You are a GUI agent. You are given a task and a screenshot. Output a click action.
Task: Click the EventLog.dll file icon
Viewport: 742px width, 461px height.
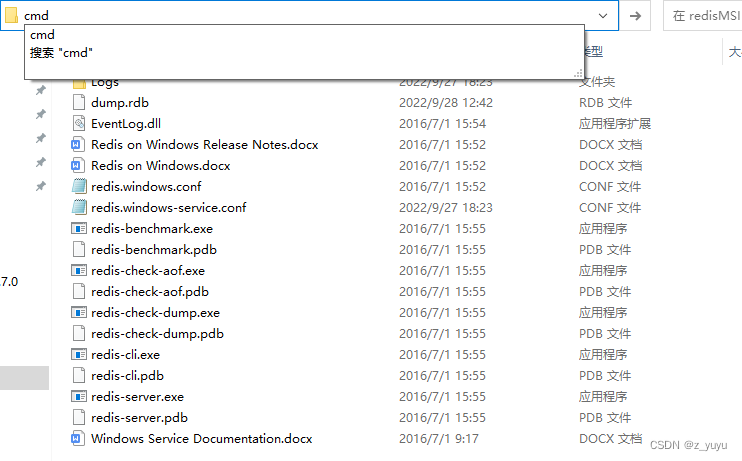pos(79,123)
